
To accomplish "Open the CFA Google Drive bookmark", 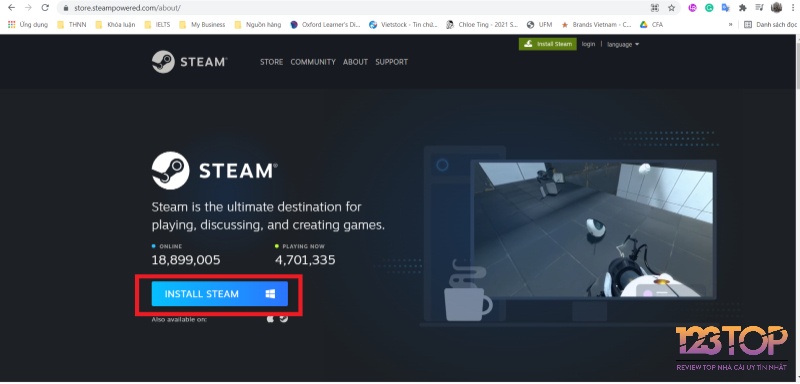I will pos(652,24).
